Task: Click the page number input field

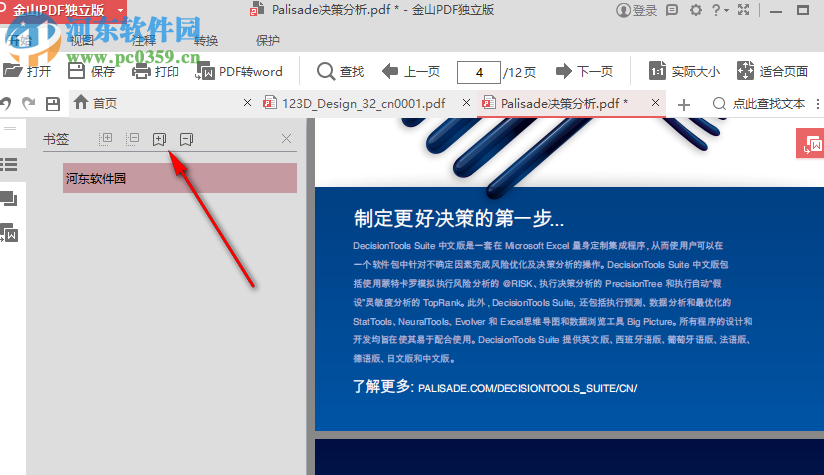Action: [478, 72]
